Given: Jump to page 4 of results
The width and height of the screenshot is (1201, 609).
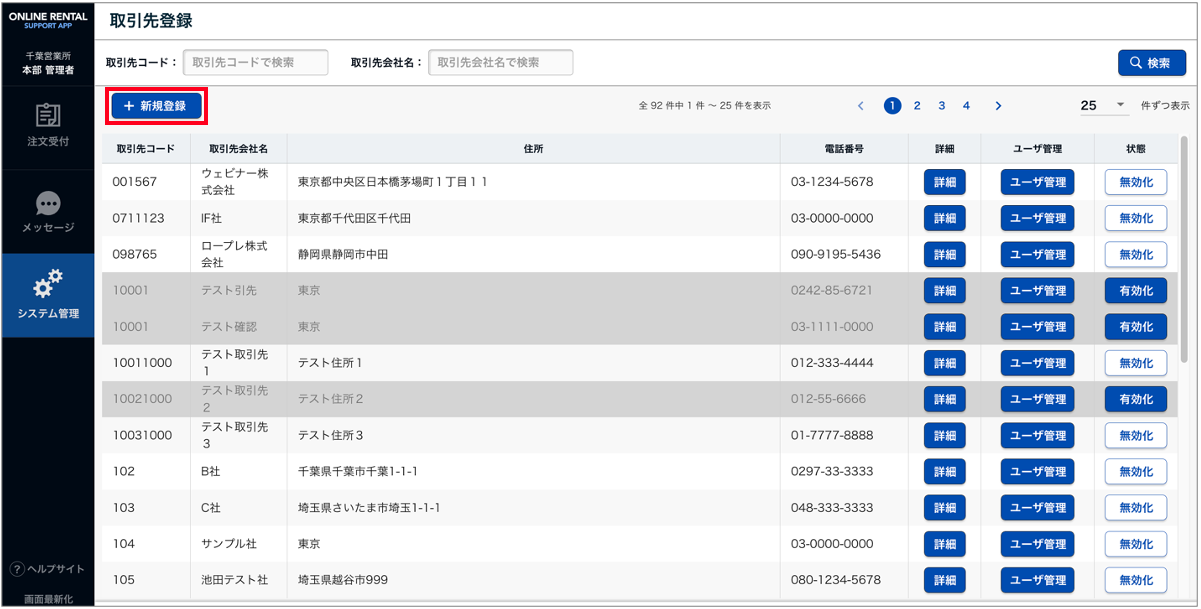Looking at the screenshot, I should click(966, 106).
